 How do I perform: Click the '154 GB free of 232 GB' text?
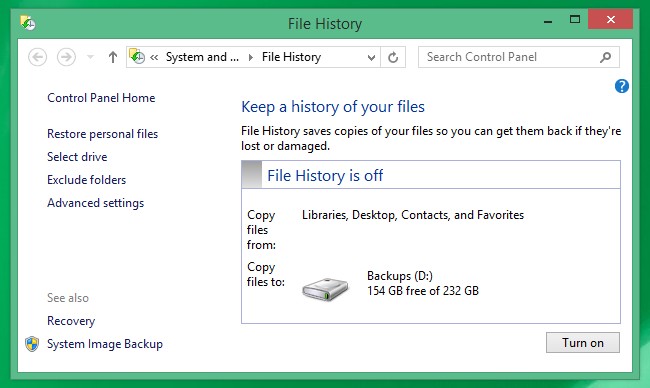pos(423,291)
